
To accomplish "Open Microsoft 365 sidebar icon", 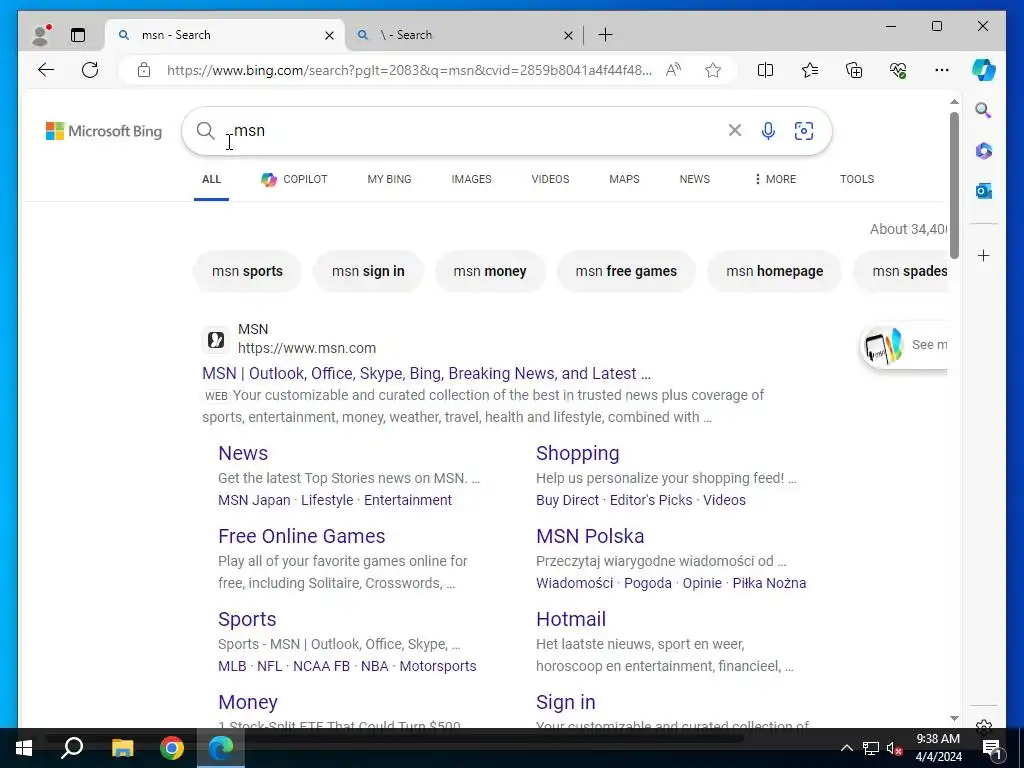I will tap(984, 151).
